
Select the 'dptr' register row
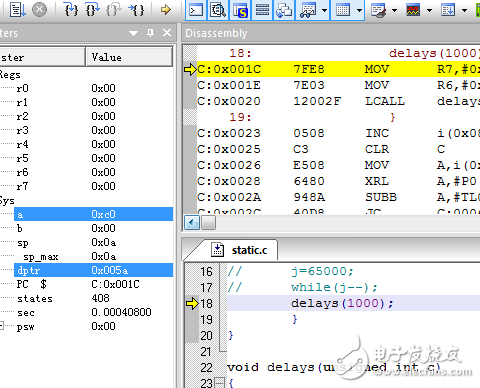click(x=93, y=270)
